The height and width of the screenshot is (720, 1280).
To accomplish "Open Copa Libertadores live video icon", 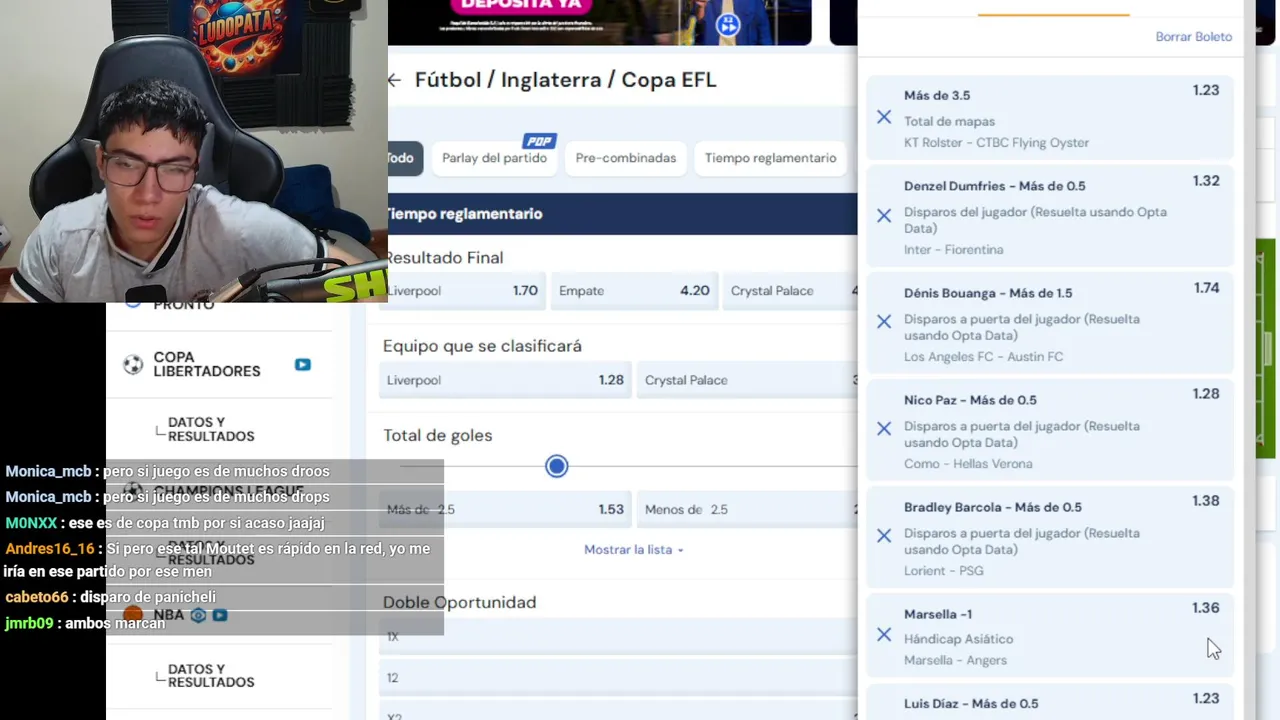I will click(303, 365).
